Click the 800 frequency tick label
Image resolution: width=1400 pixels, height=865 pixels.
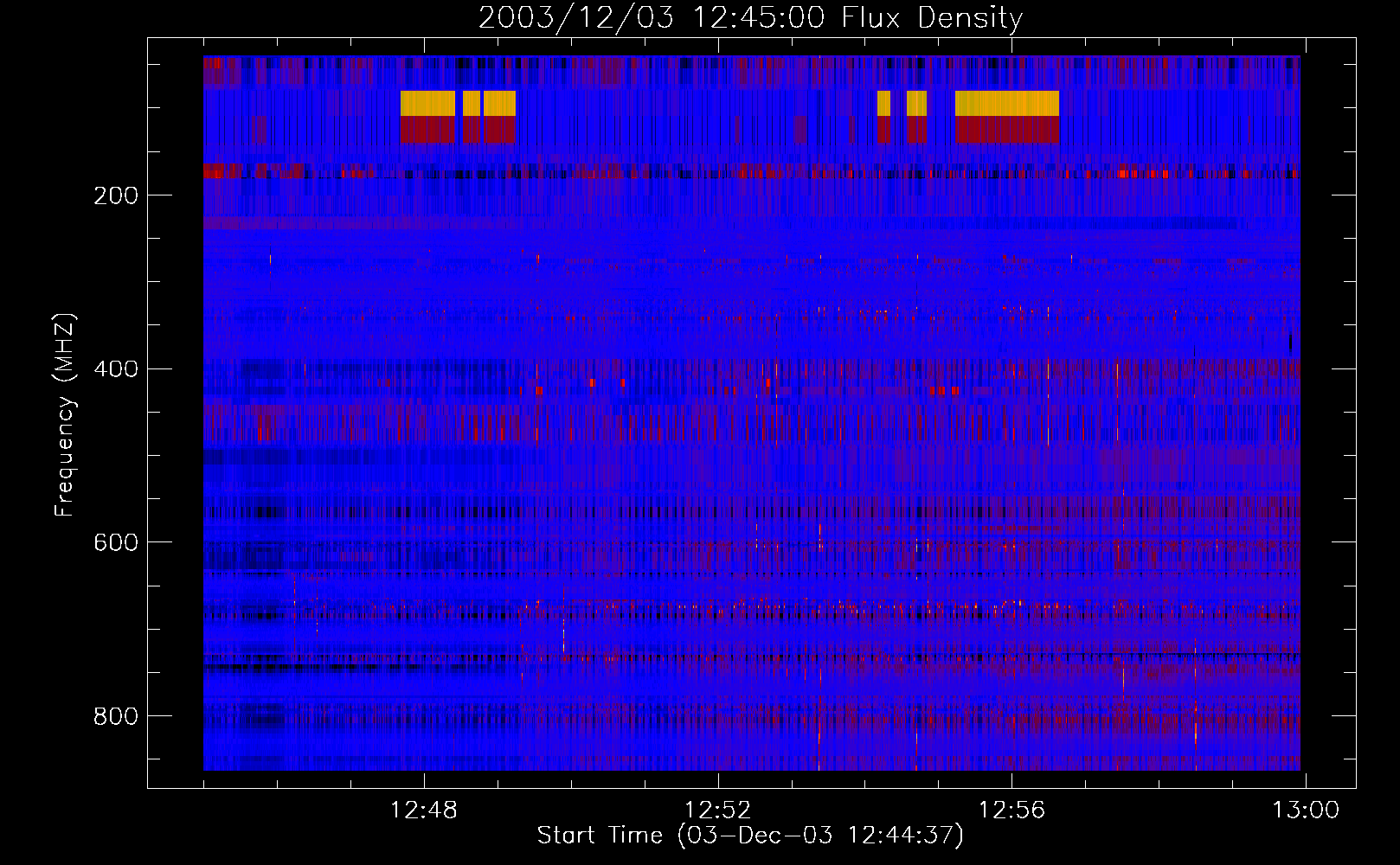coord(116,716)
